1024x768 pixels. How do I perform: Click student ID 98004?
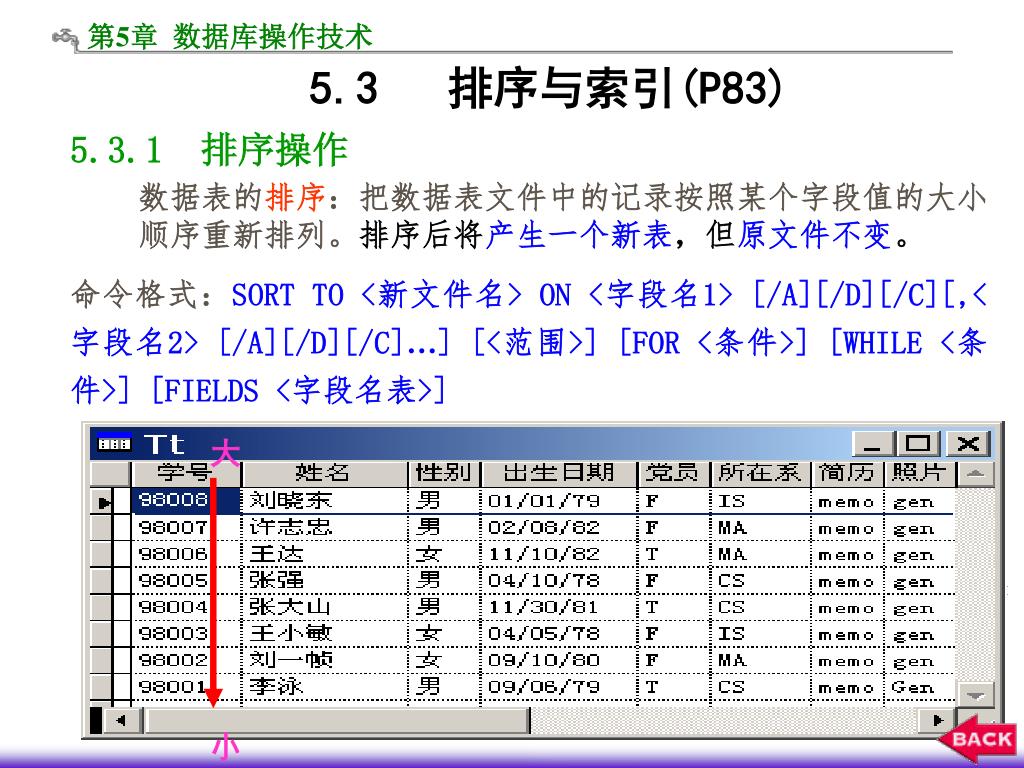tap(174, 607)
